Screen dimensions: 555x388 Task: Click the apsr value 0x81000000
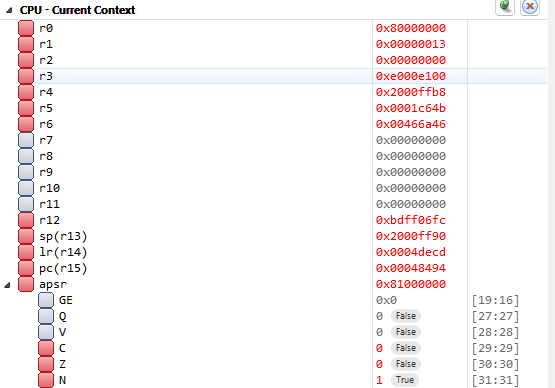411,284
